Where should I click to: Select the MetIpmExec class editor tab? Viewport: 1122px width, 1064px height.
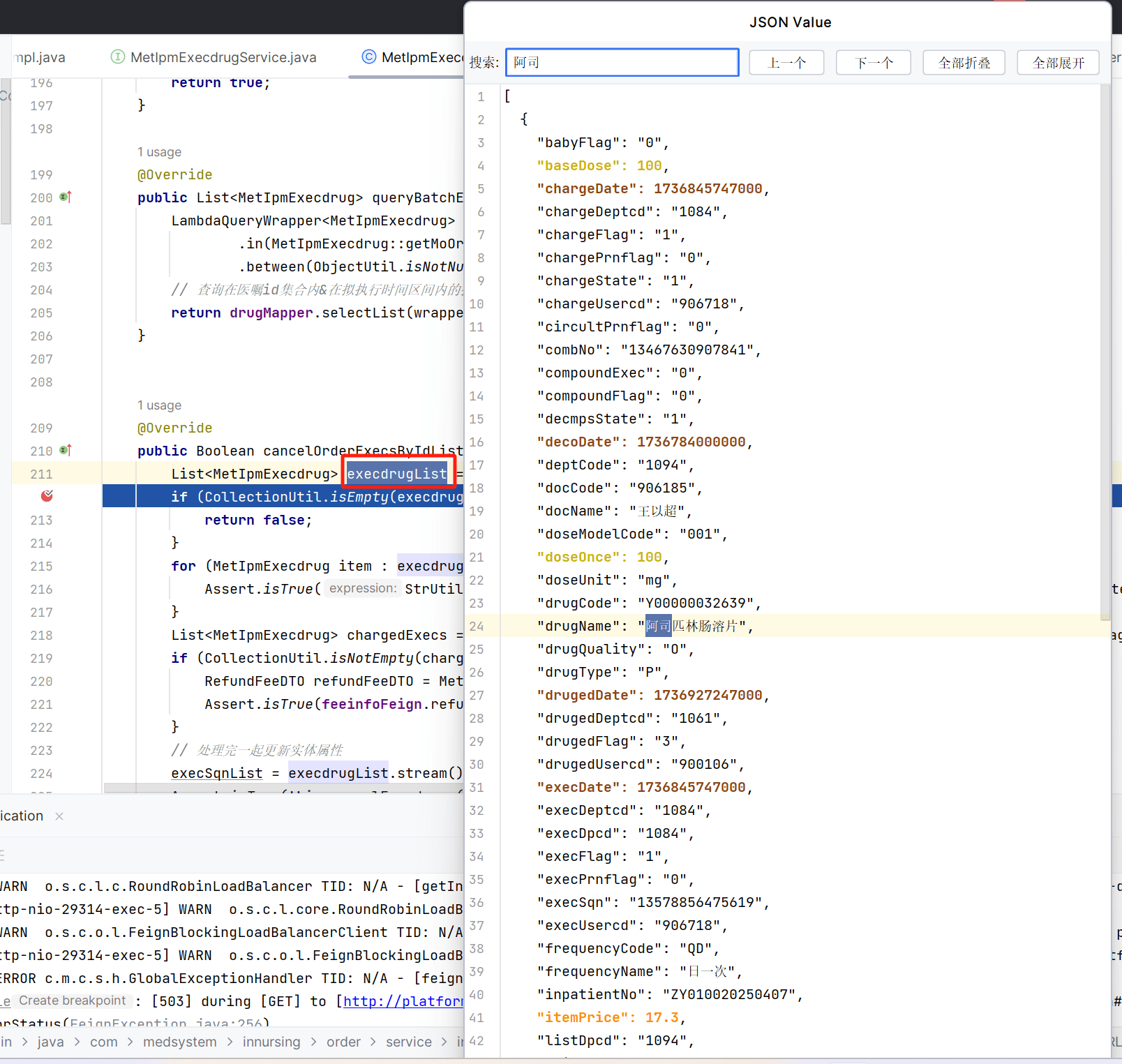[x=422, y=57]
